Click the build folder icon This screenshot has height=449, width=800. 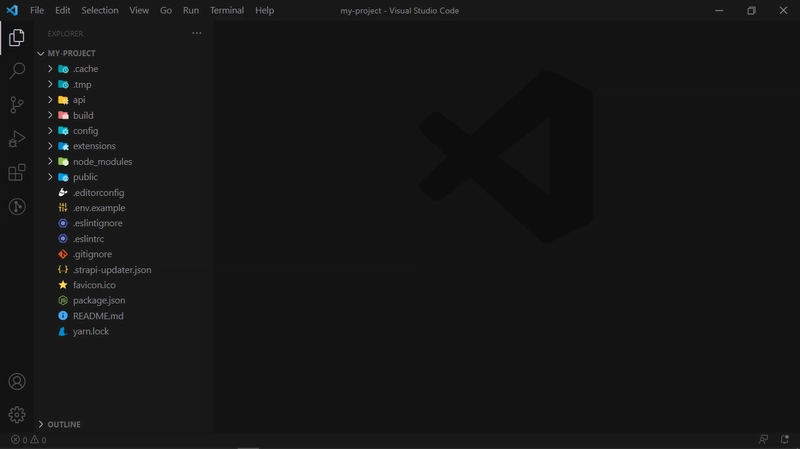tap(63, 115)
